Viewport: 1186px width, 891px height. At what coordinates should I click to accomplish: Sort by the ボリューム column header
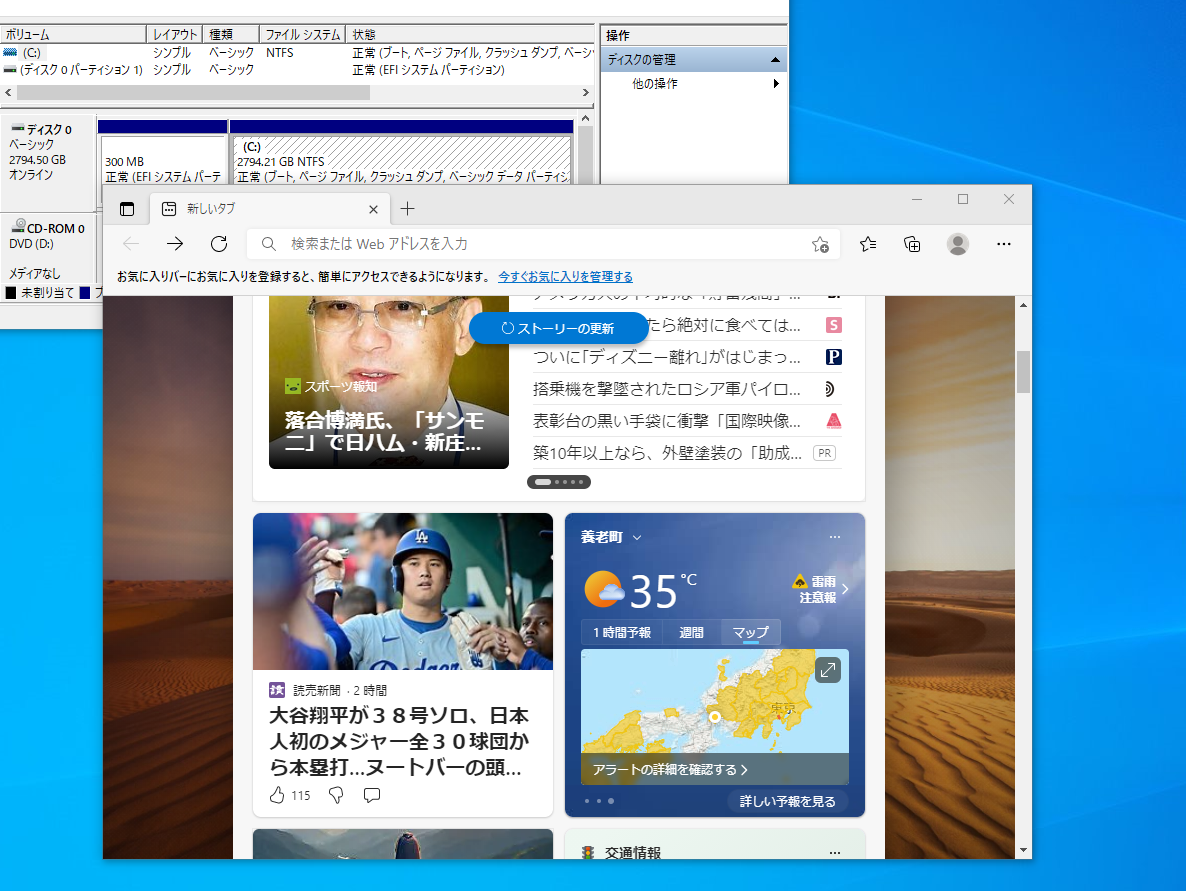(73, 35)
